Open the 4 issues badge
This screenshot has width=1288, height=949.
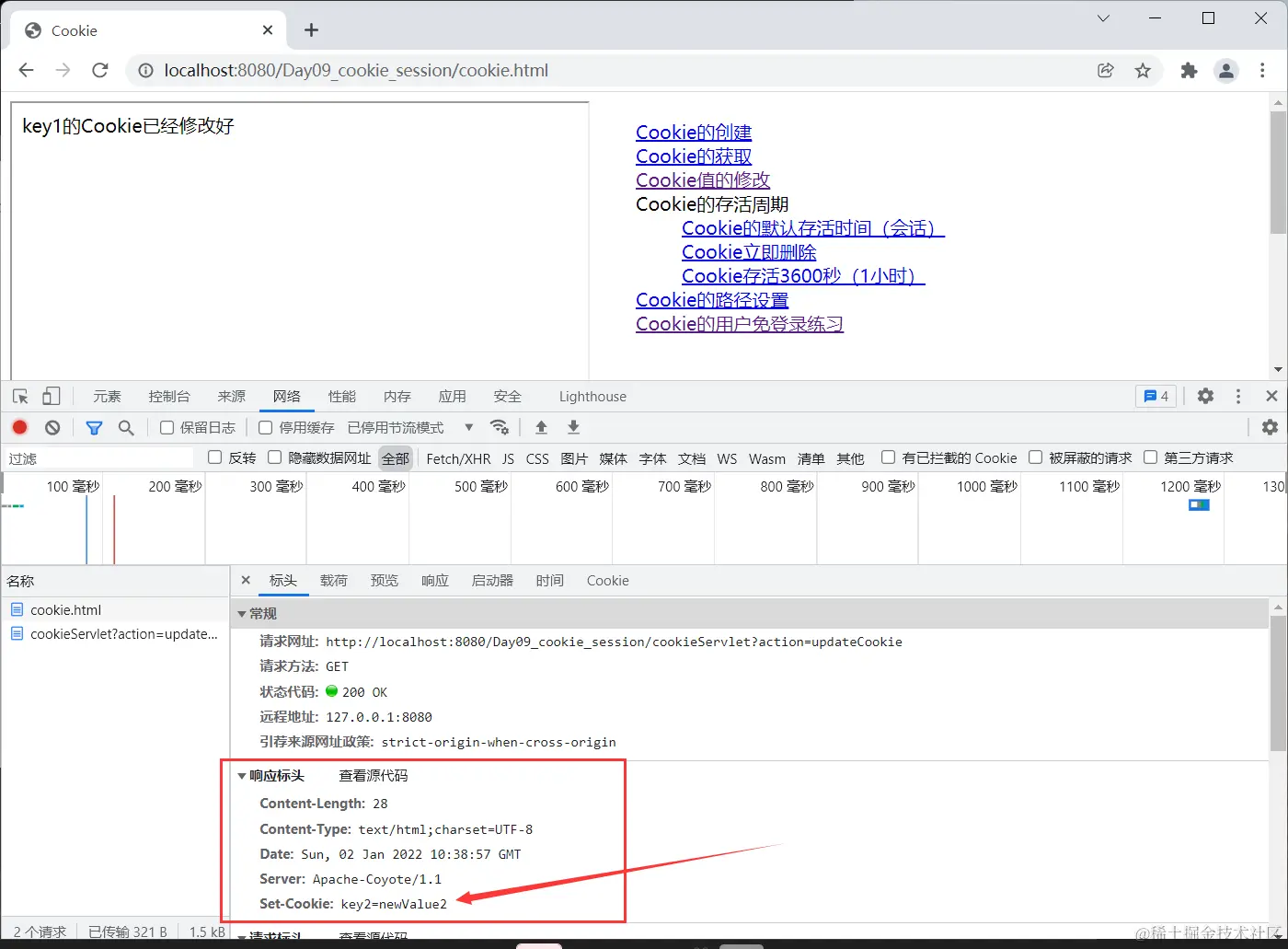point(1156,396)
